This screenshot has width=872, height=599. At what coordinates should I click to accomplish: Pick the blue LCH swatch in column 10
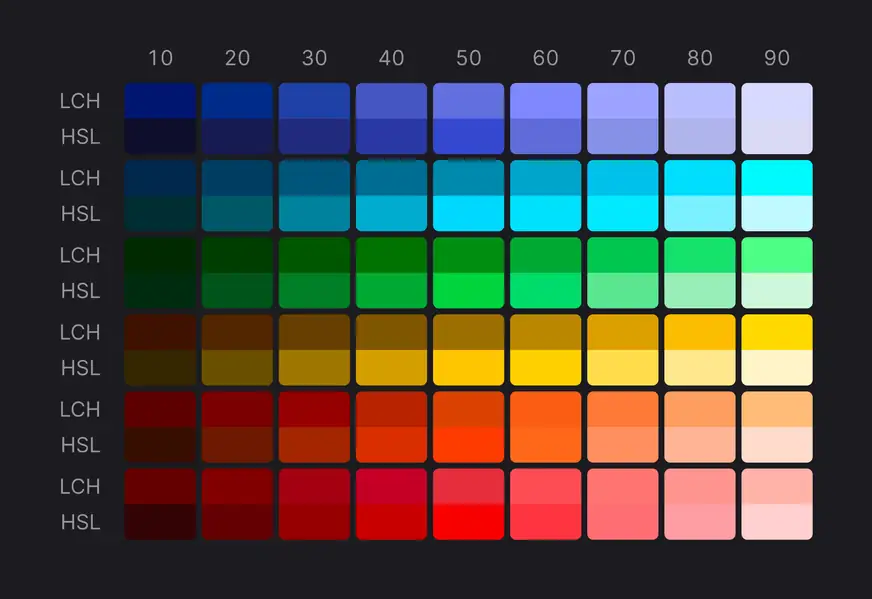click(x=160, y=101)
